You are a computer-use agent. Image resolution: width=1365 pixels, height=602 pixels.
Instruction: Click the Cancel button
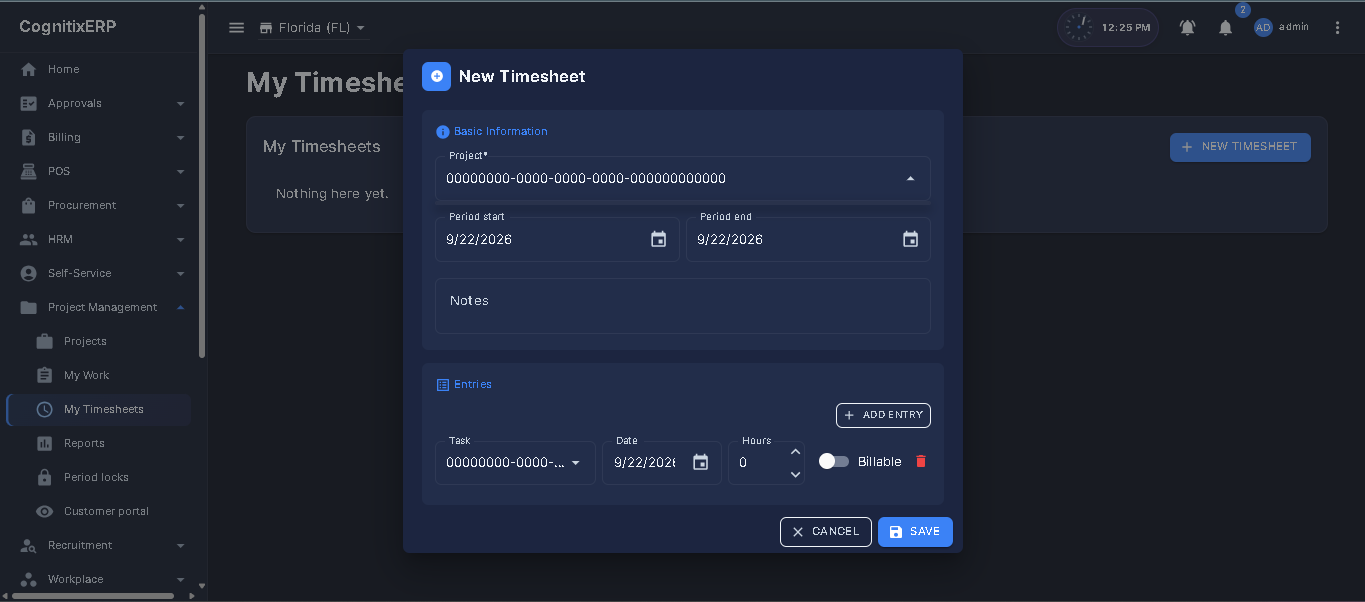826,532
